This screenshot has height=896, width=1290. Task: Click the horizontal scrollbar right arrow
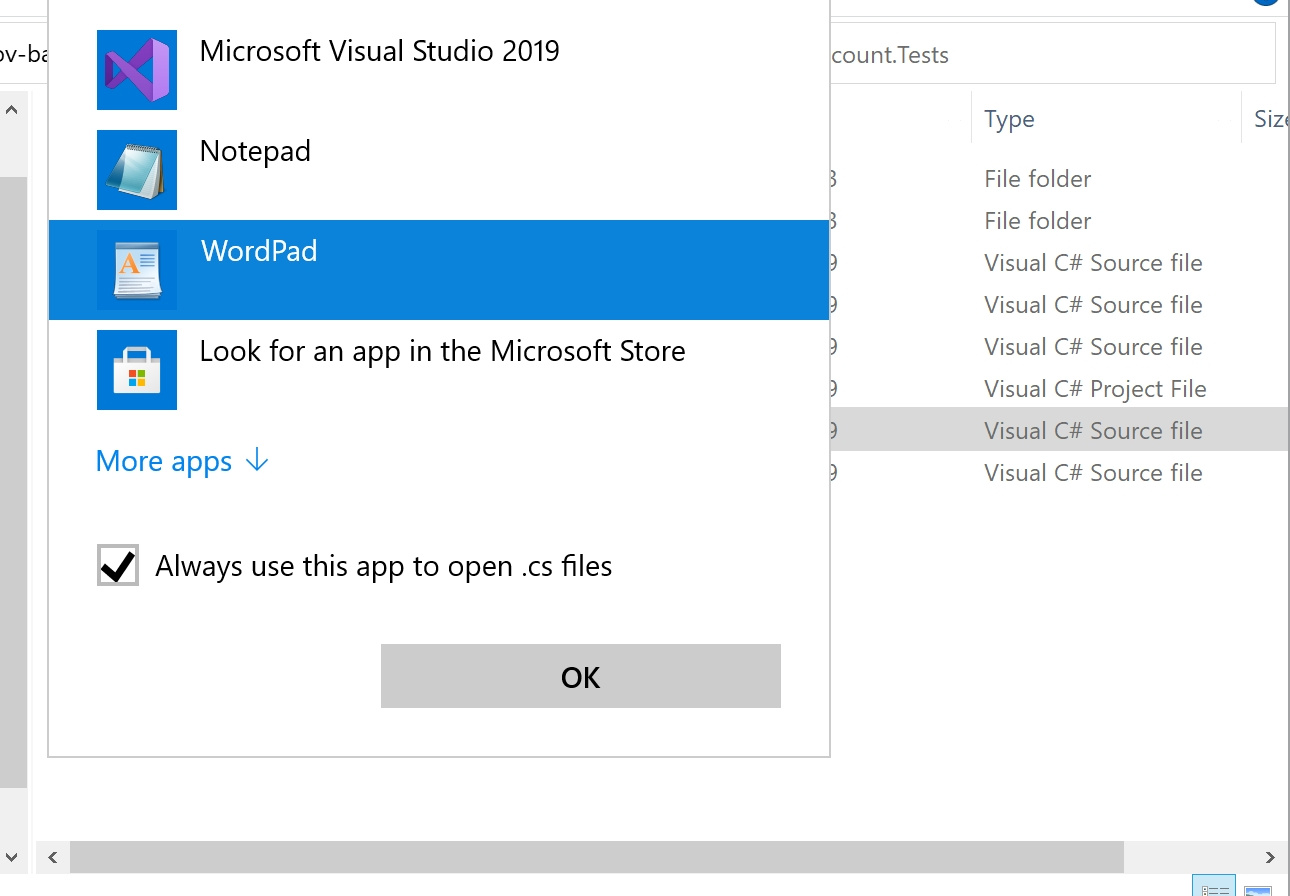click(1270, 857)
